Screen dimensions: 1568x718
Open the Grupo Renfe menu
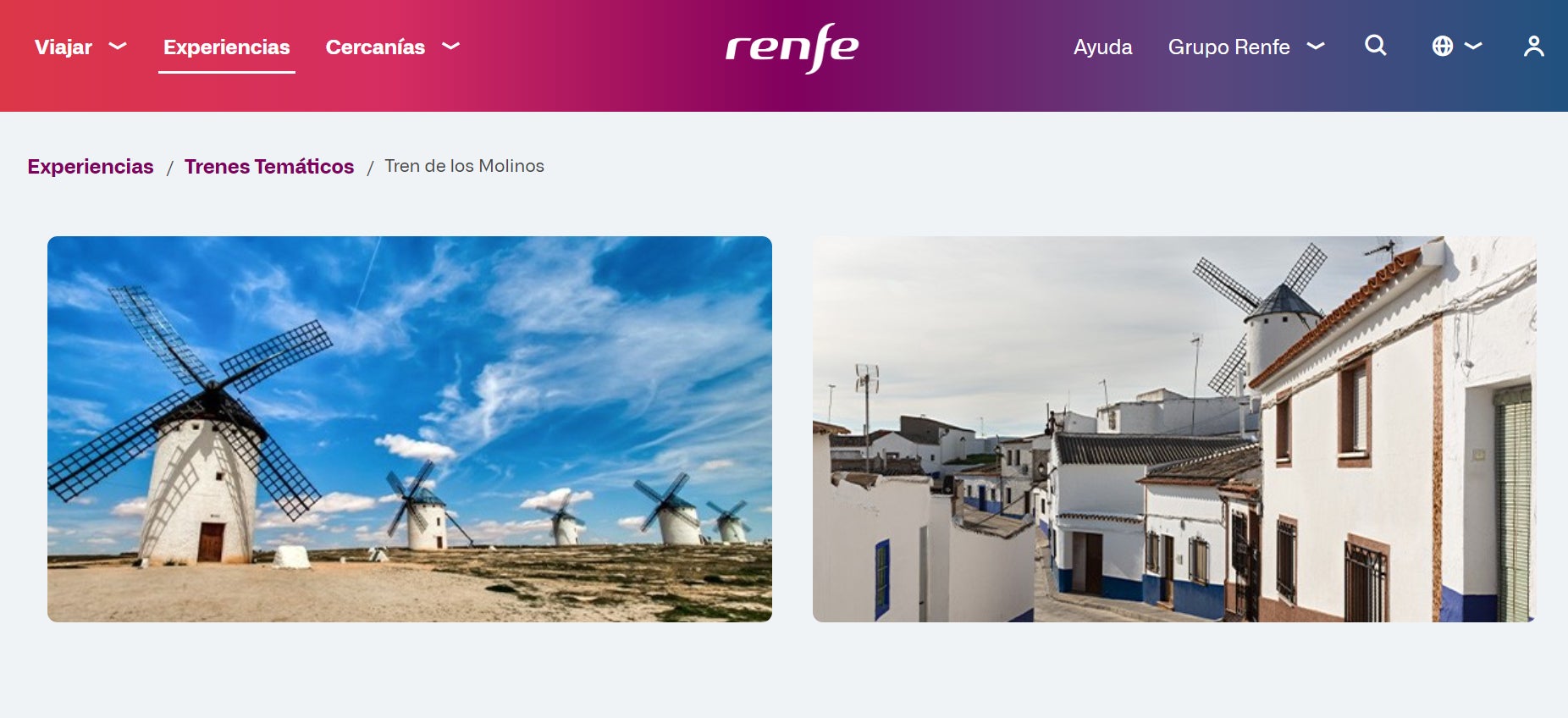[x=1229, y=47]
